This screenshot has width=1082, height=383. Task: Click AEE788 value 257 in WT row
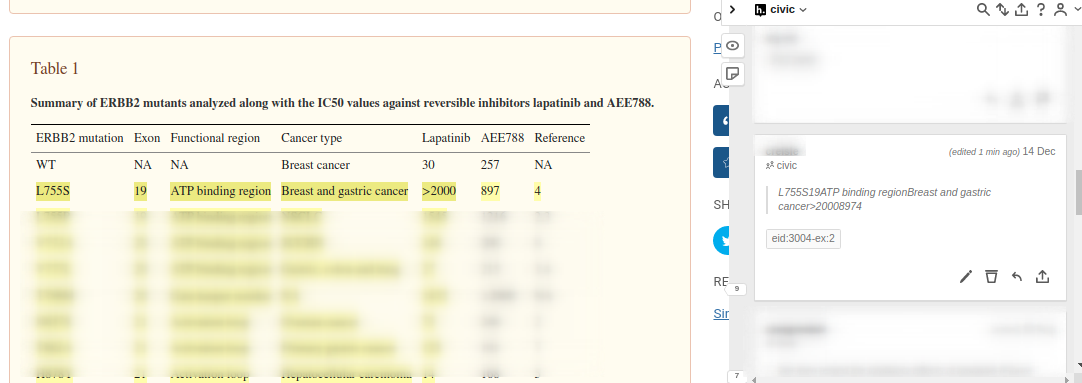tap(490, 166)
